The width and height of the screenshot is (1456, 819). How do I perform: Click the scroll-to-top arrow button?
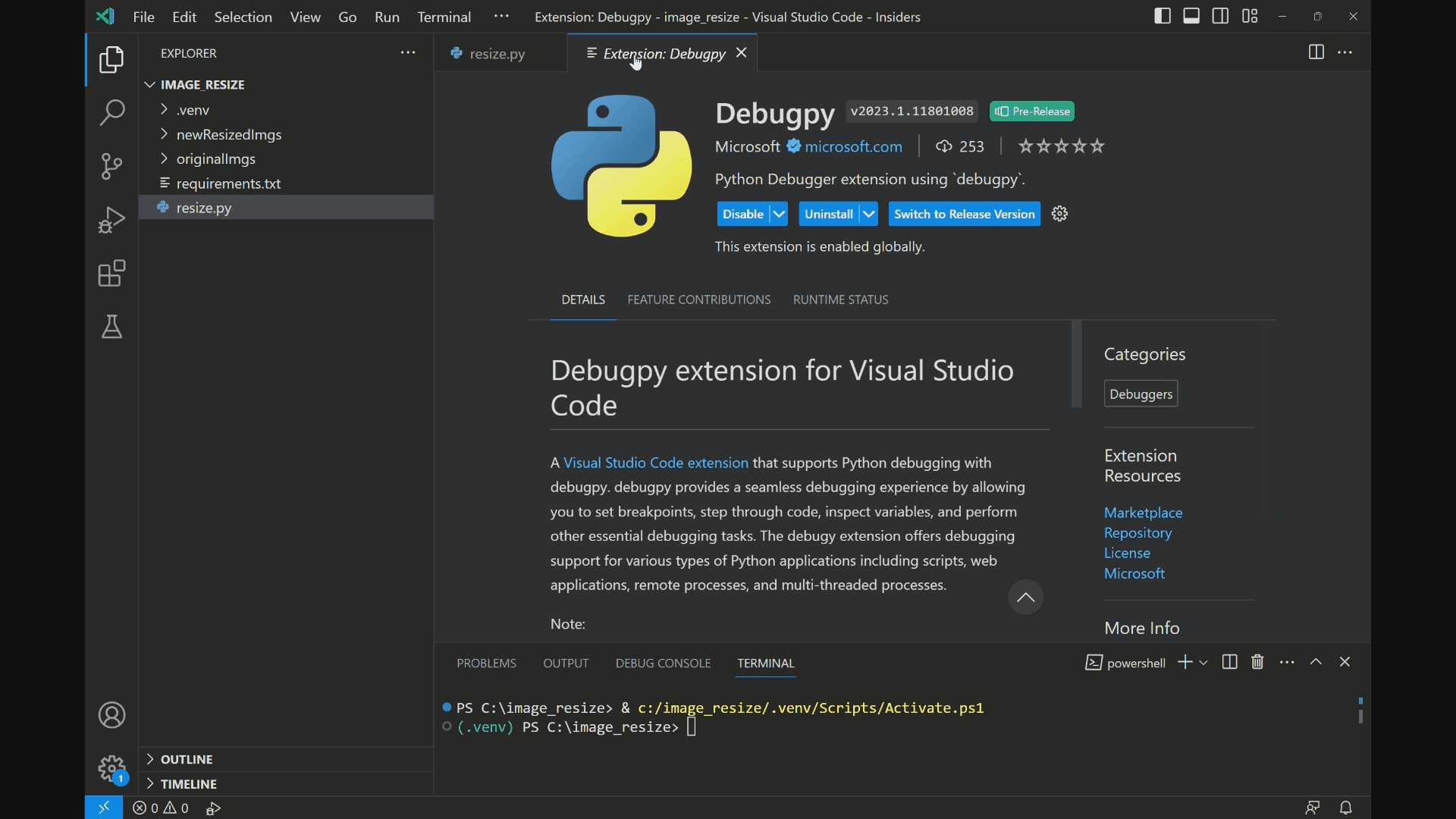[x=1025, y=598]
